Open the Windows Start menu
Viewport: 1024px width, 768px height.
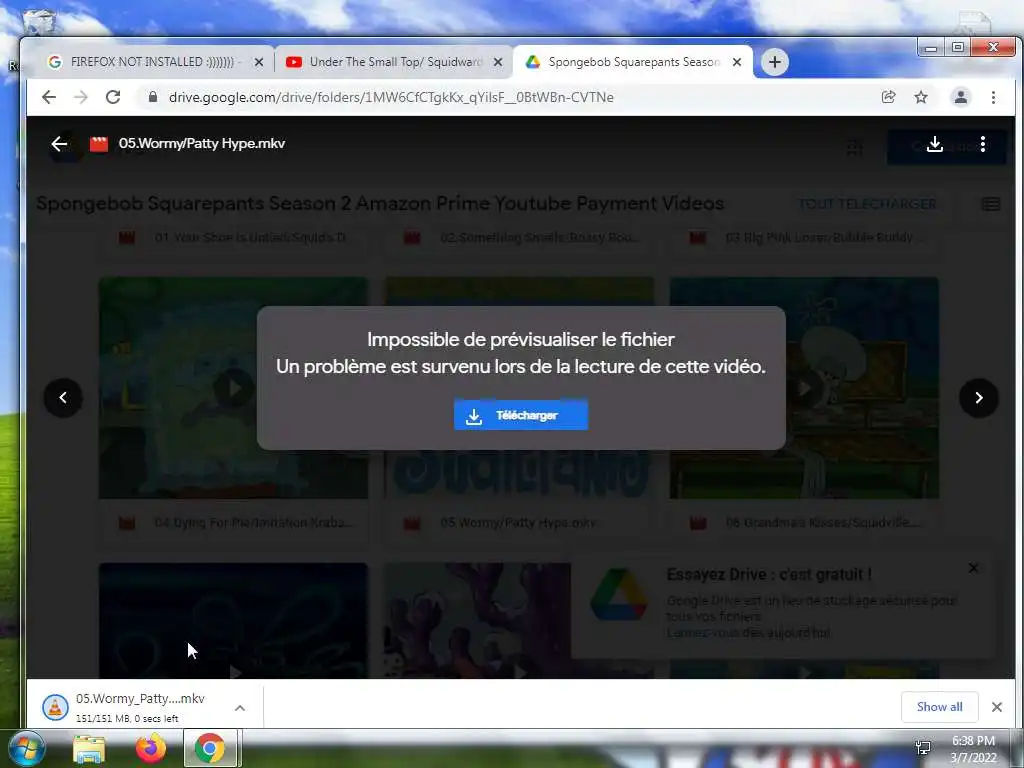[x=27, y=749]
